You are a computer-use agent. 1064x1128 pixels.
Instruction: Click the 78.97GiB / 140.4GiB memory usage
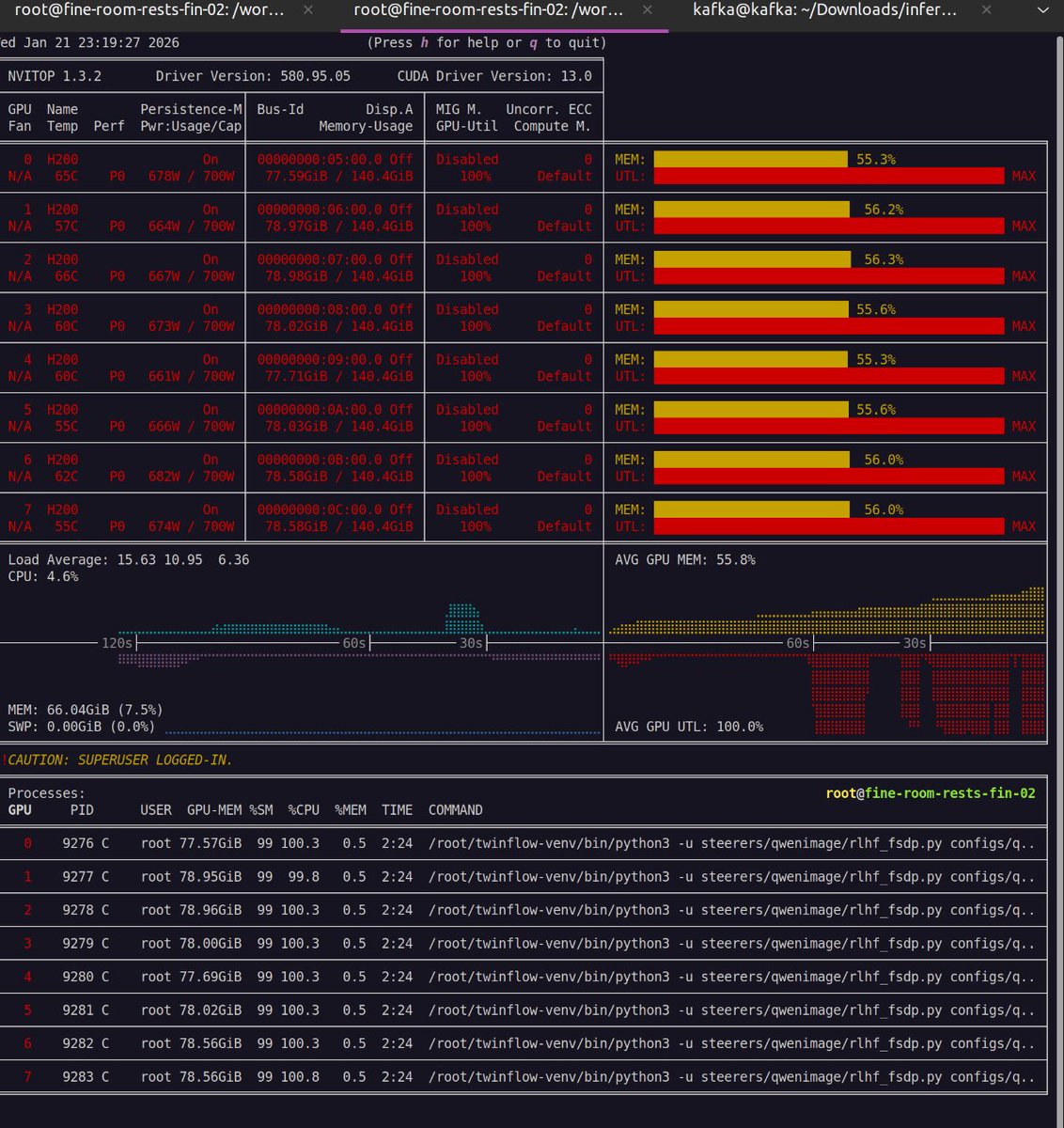[338, 227]
